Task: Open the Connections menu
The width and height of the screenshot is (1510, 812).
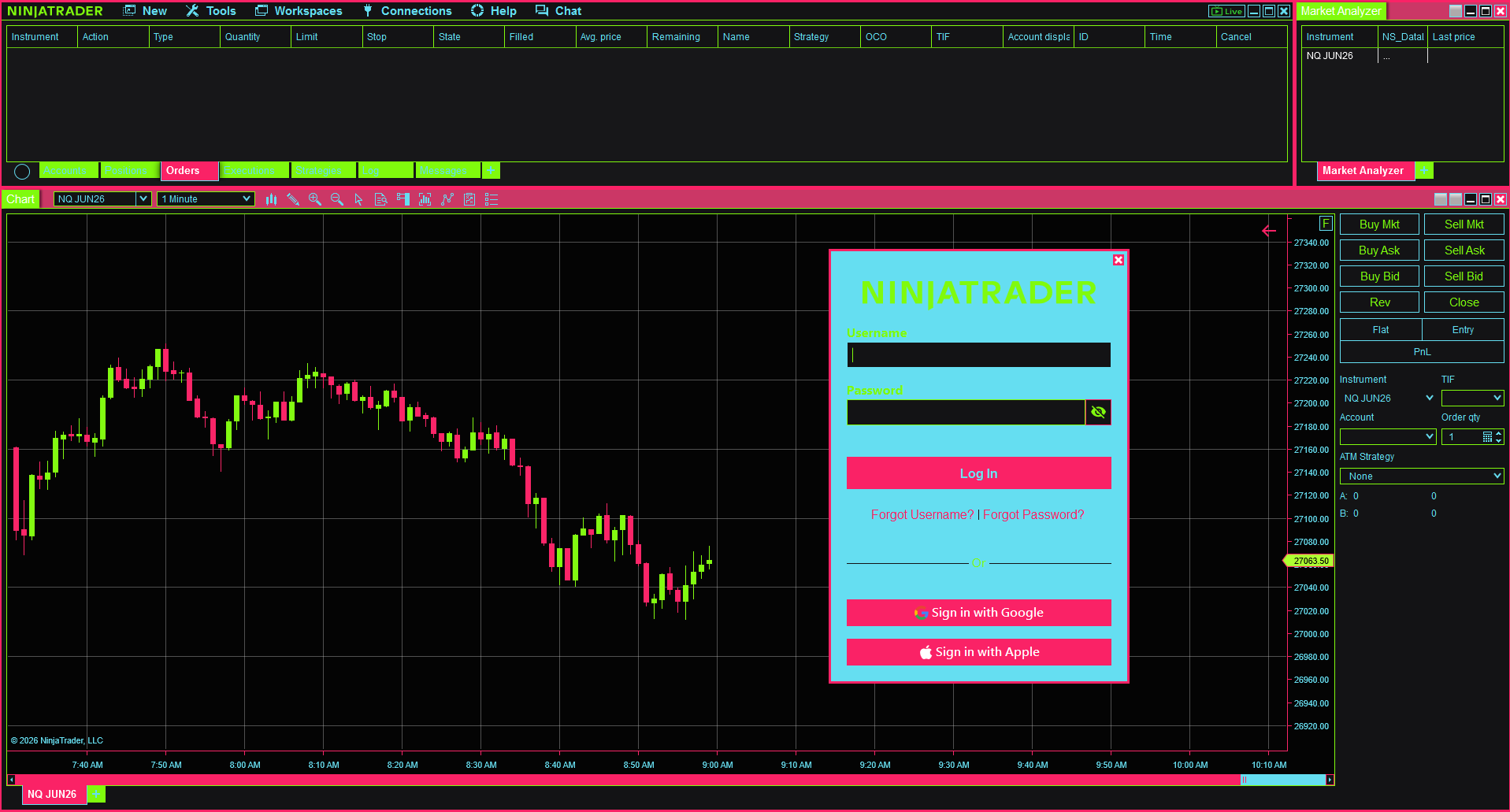Action: point(406,11)
